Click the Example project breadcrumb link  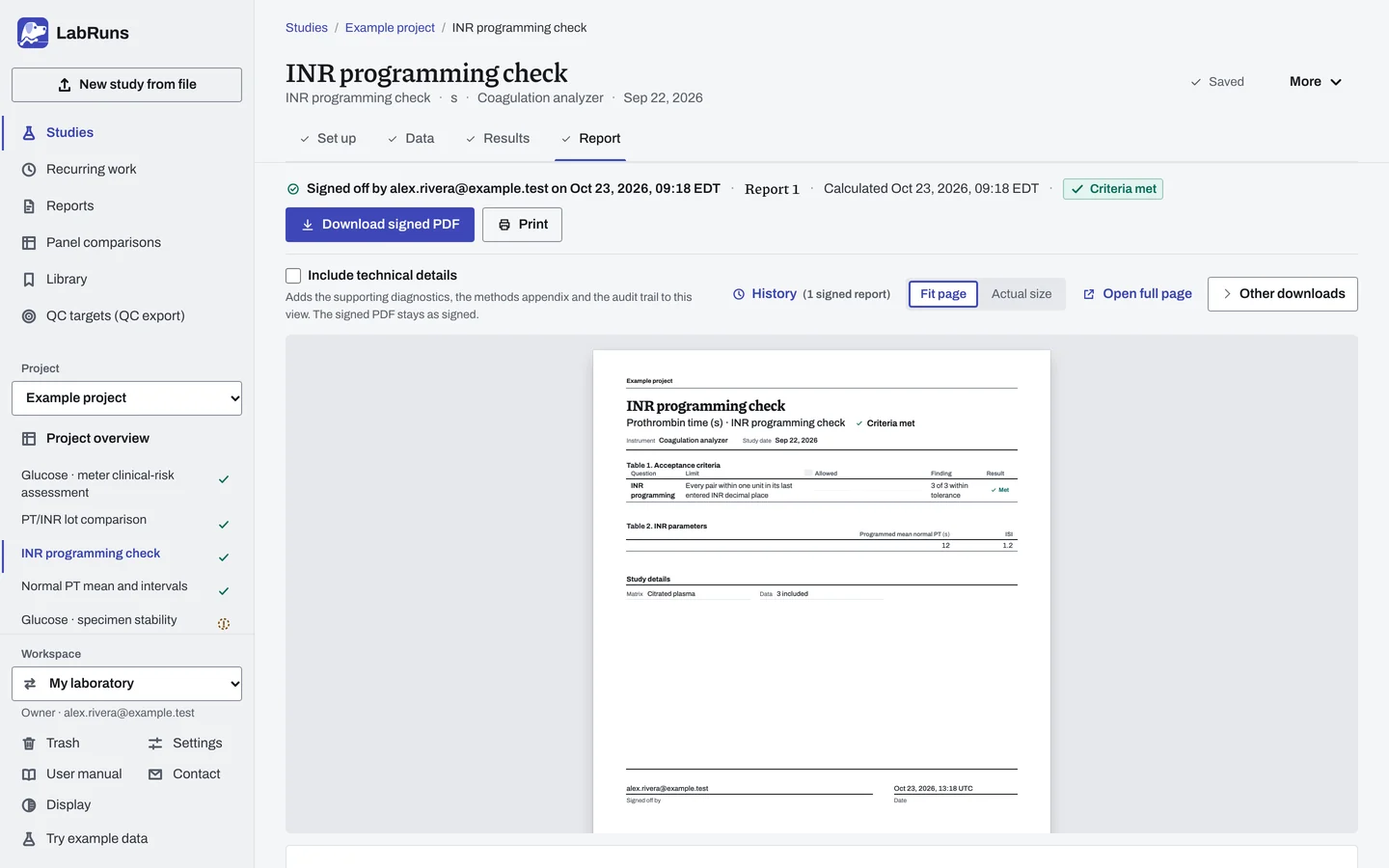pyautogui.click(x=390, y=28)
